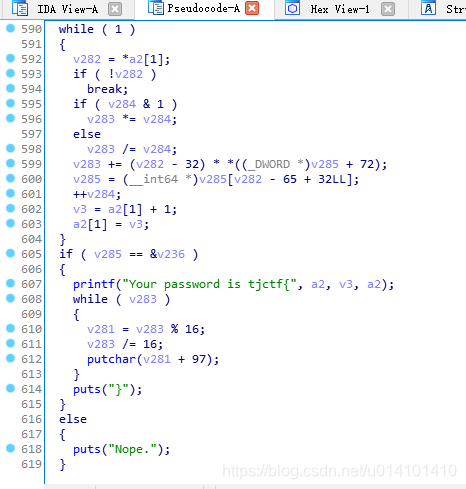Select the Pseudocode-A tab

tap(204, 8)
